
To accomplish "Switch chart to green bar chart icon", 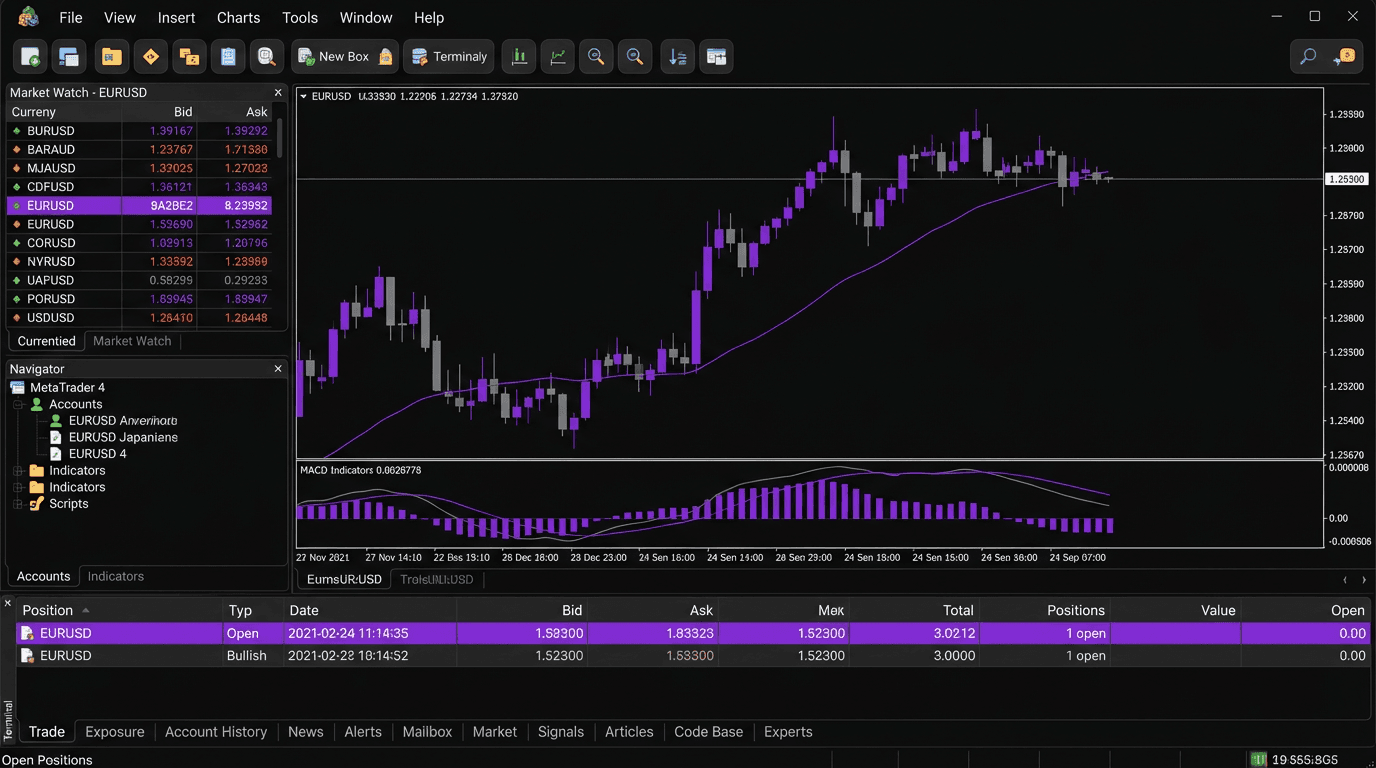I will [519, 57].
